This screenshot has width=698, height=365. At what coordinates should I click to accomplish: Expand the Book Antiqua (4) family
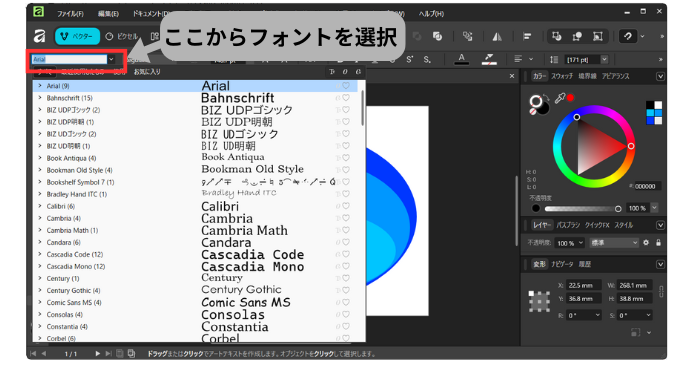click(x=40, y=158)
